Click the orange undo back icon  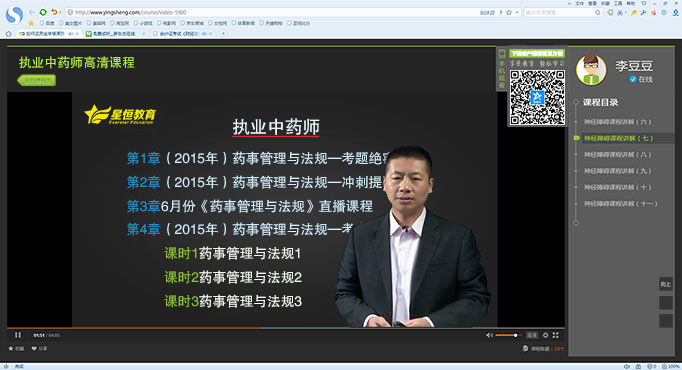tap(54, 12)
